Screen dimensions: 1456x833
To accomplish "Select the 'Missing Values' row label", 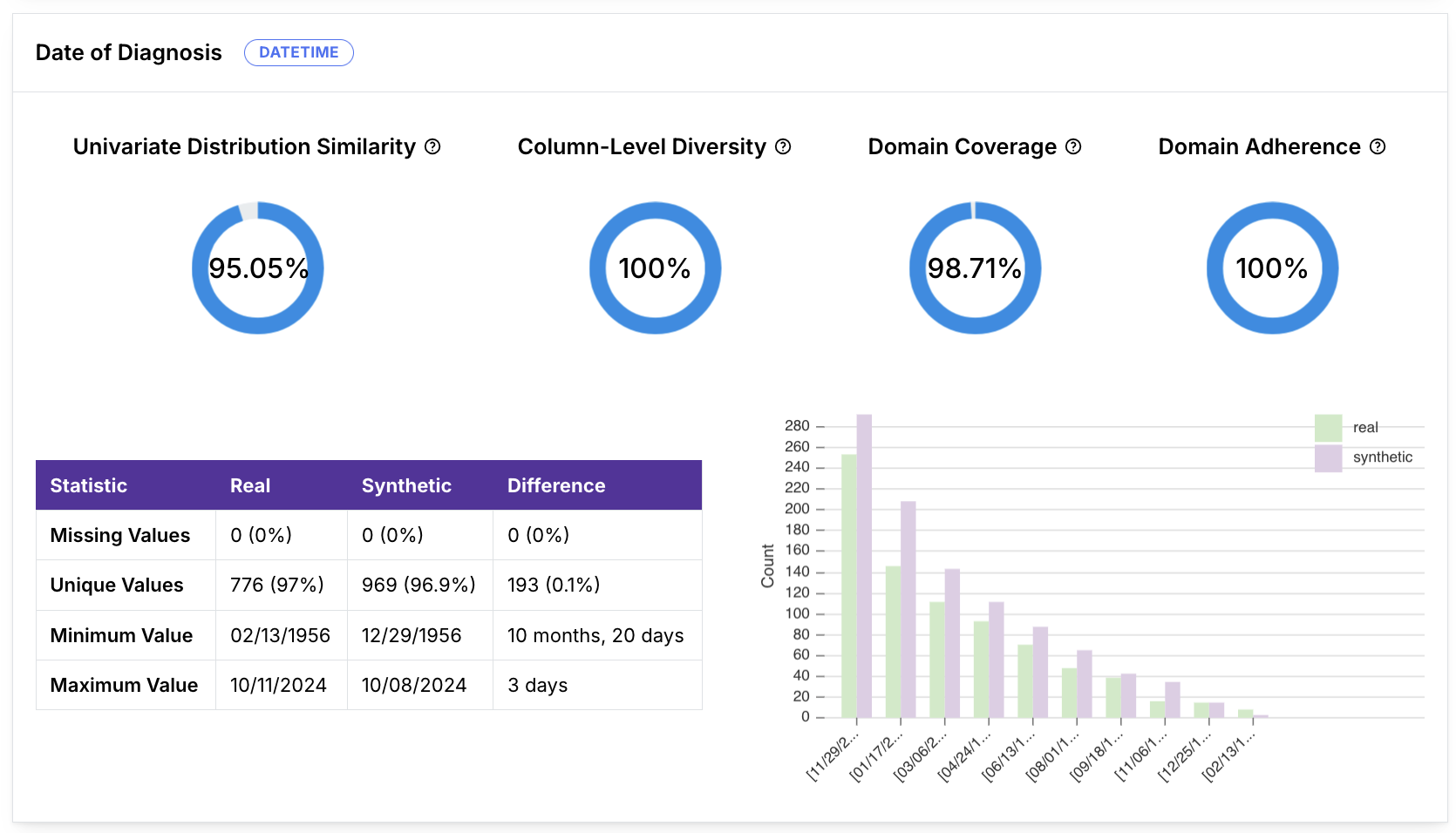I will 120,535.
